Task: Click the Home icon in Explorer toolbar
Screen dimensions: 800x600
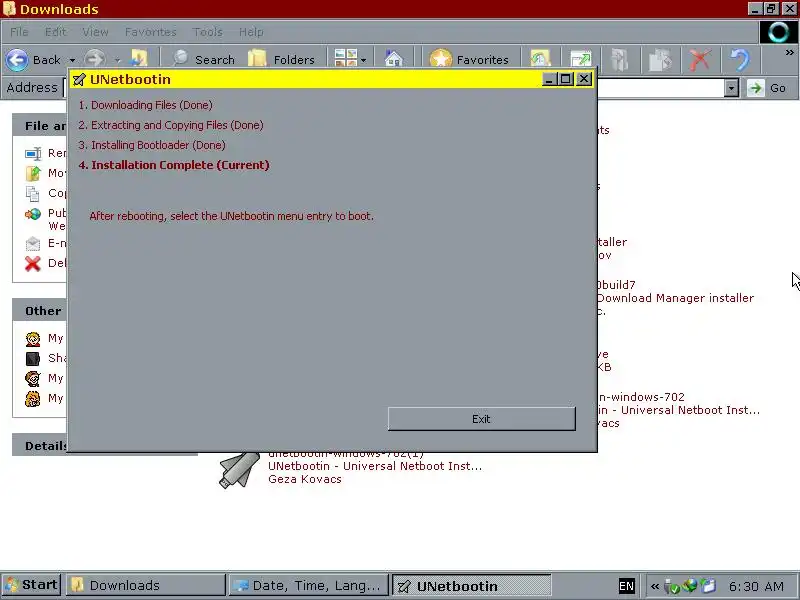Action: [394, 59]
